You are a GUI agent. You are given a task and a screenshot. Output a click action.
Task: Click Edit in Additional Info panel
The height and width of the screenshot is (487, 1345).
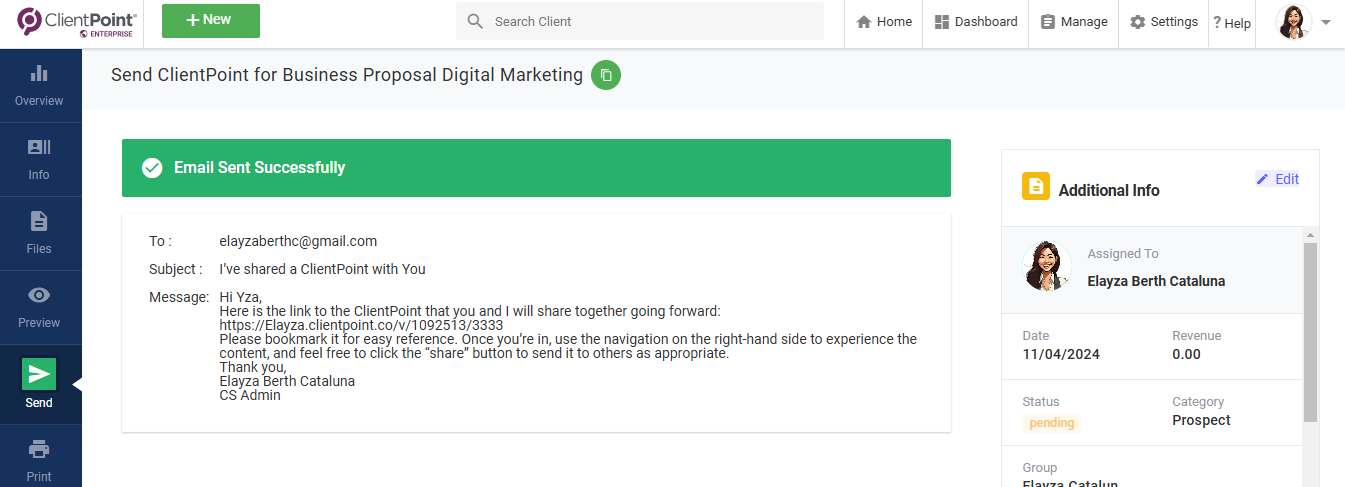click(x=1278, y=179)
